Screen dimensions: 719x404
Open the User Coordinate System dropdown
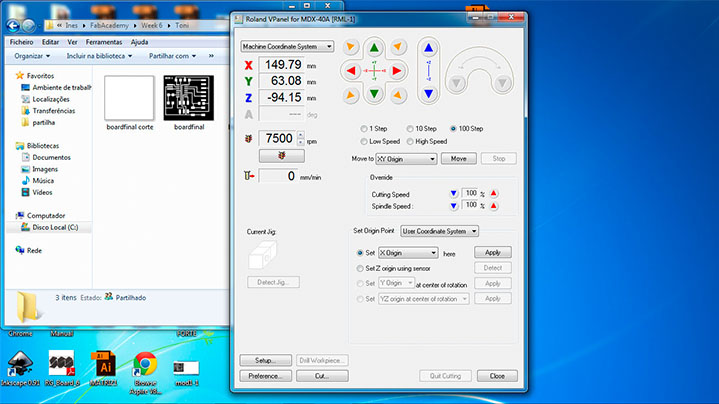tap(439, 231)
